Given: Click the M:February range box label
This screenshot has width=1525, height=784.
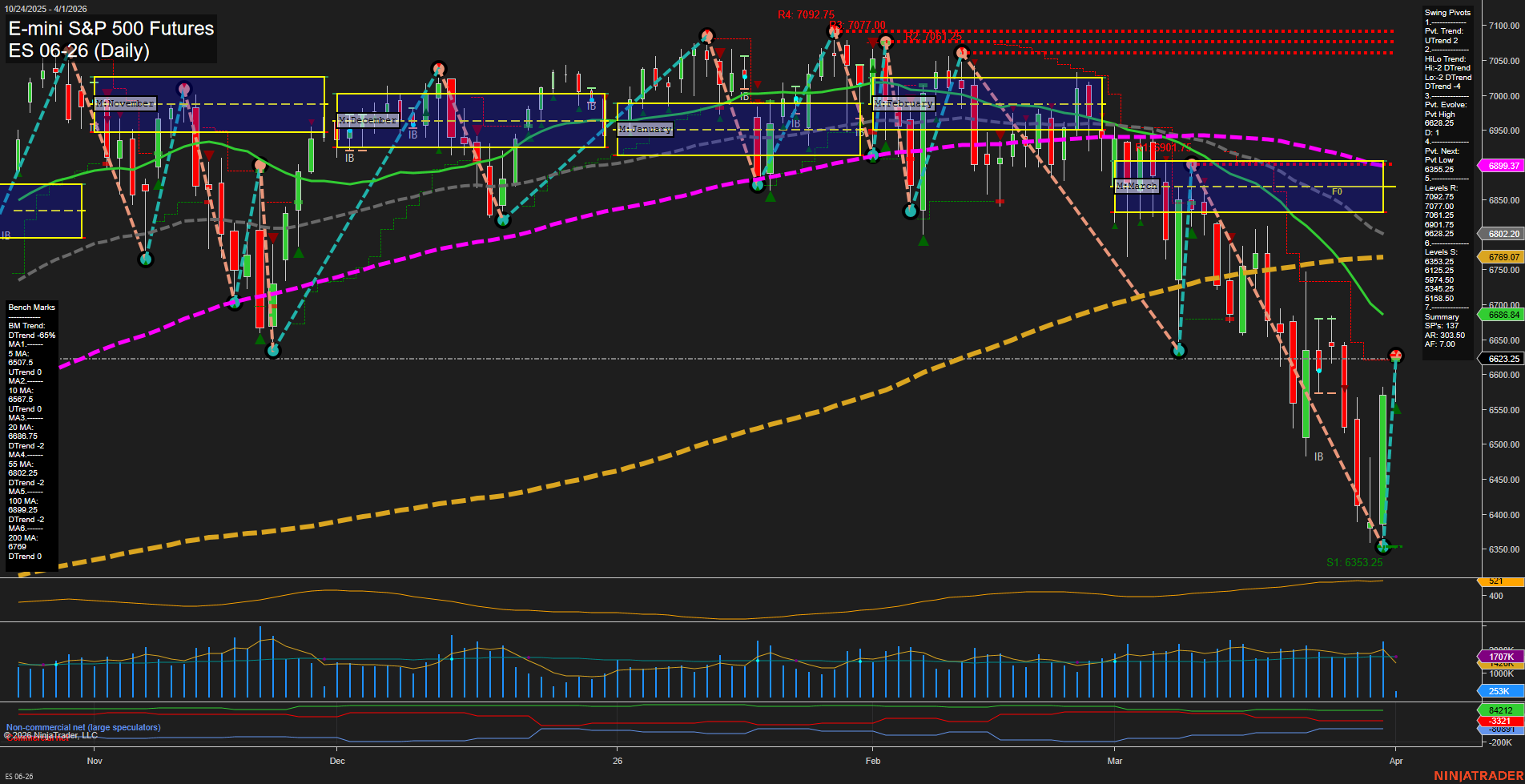Looking at the screenshot, I should tap(904, 103).
